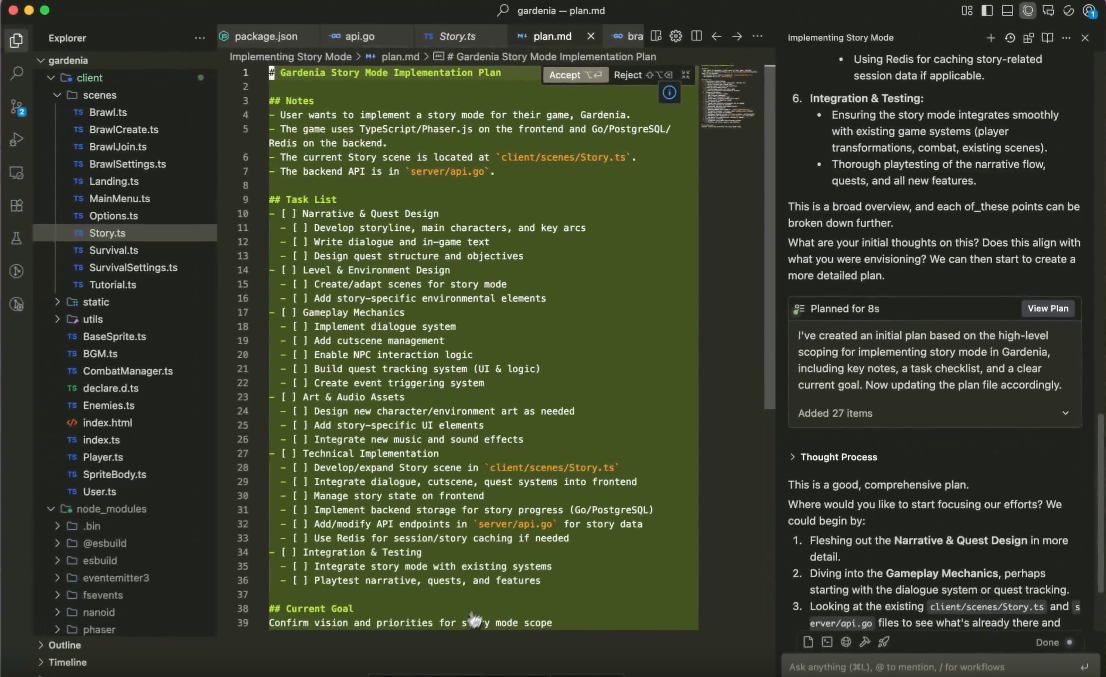This screenshot has width=1106, height=677.
Task: Toggle the bottom panel visibility
Action: coord(1007,11)
